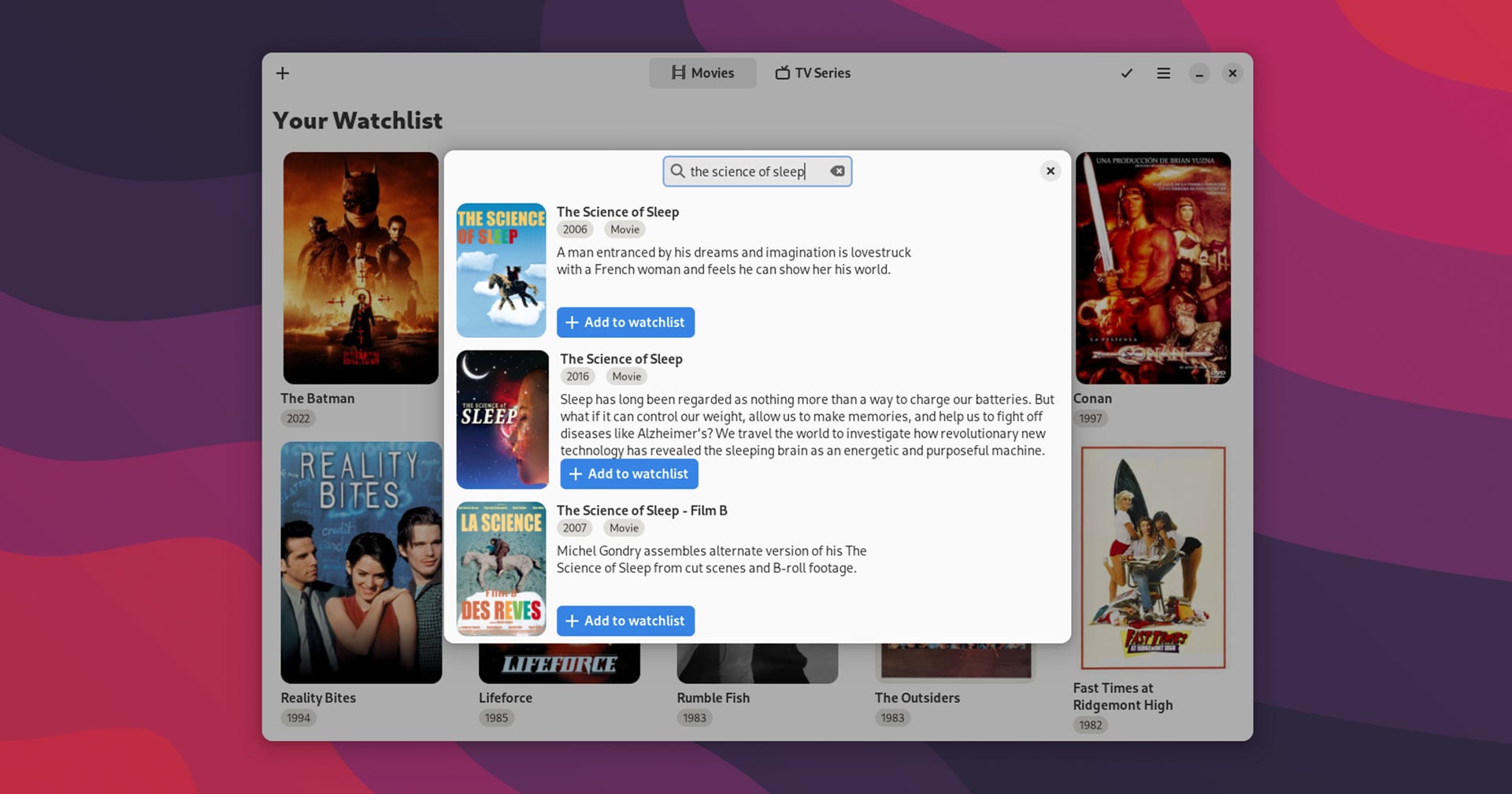The image size is (1512, 794).
Task: Open the Reality Bites poster
Action: tap(361, 562)
